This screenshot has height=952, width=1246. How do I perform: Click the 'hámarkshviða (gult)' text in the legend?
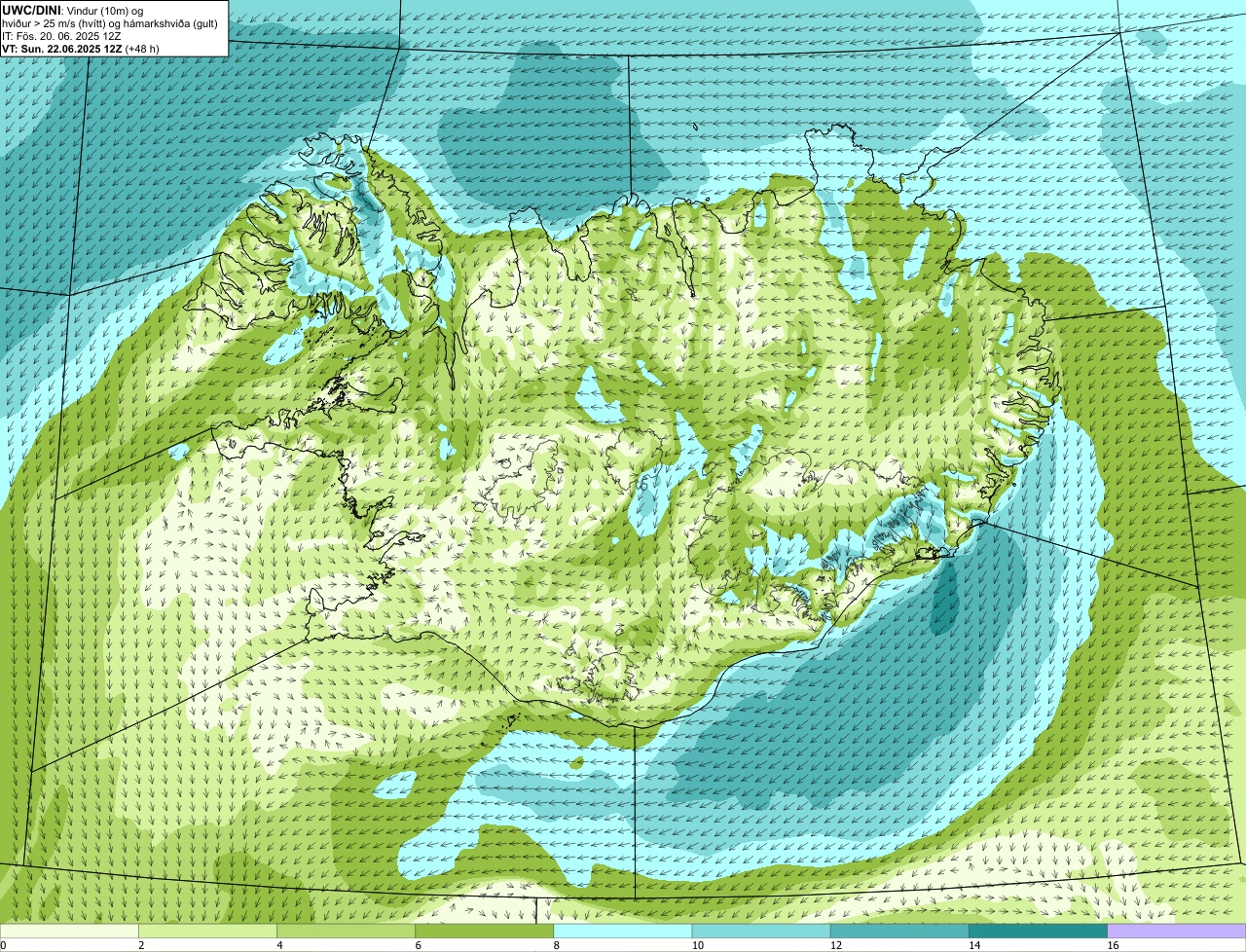click(x=171, y=23)
